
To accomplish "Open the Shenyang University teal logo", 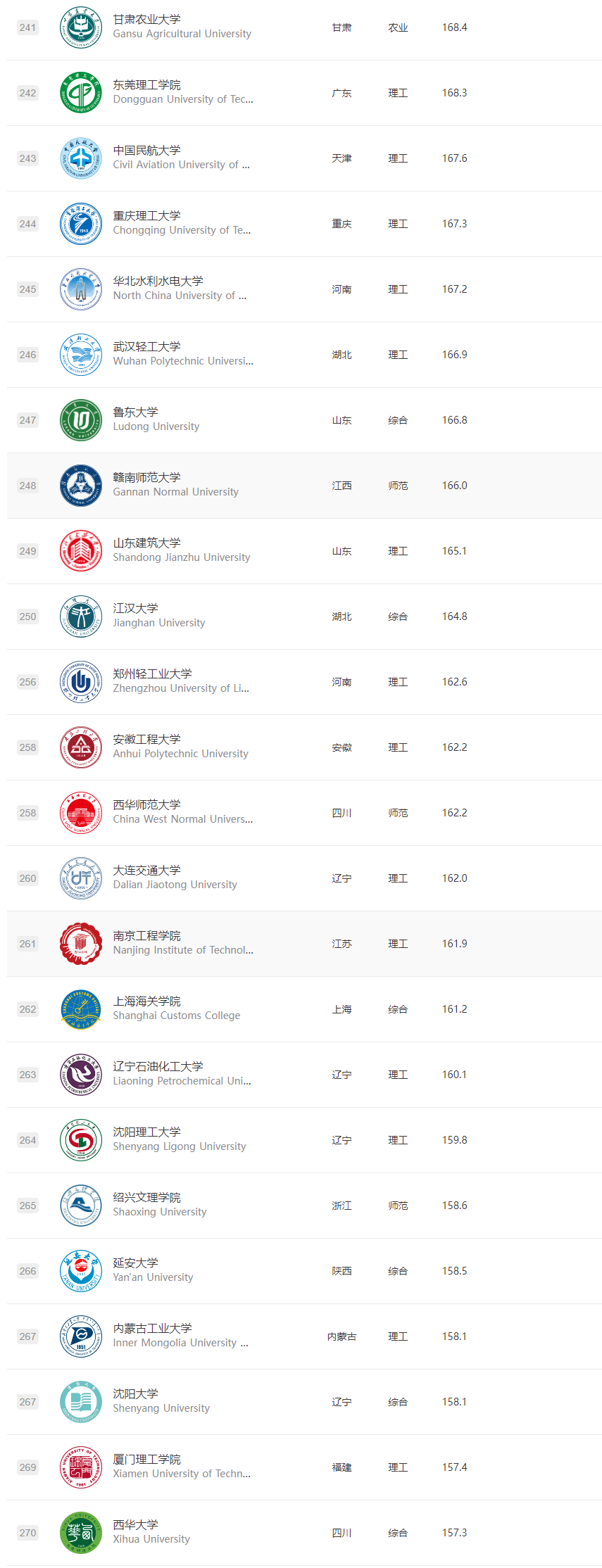I will (81, 1402).
